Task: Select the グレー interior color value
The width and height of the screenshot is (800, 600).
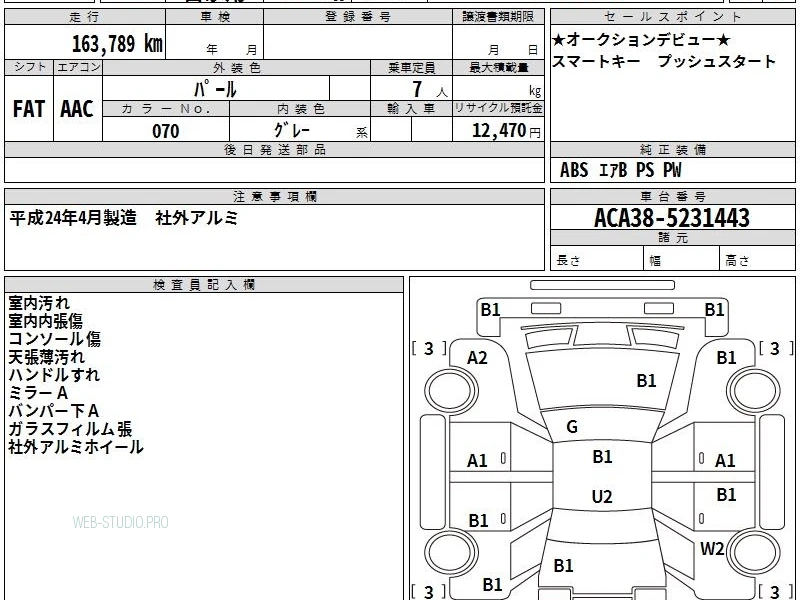Action: [292, 131]
